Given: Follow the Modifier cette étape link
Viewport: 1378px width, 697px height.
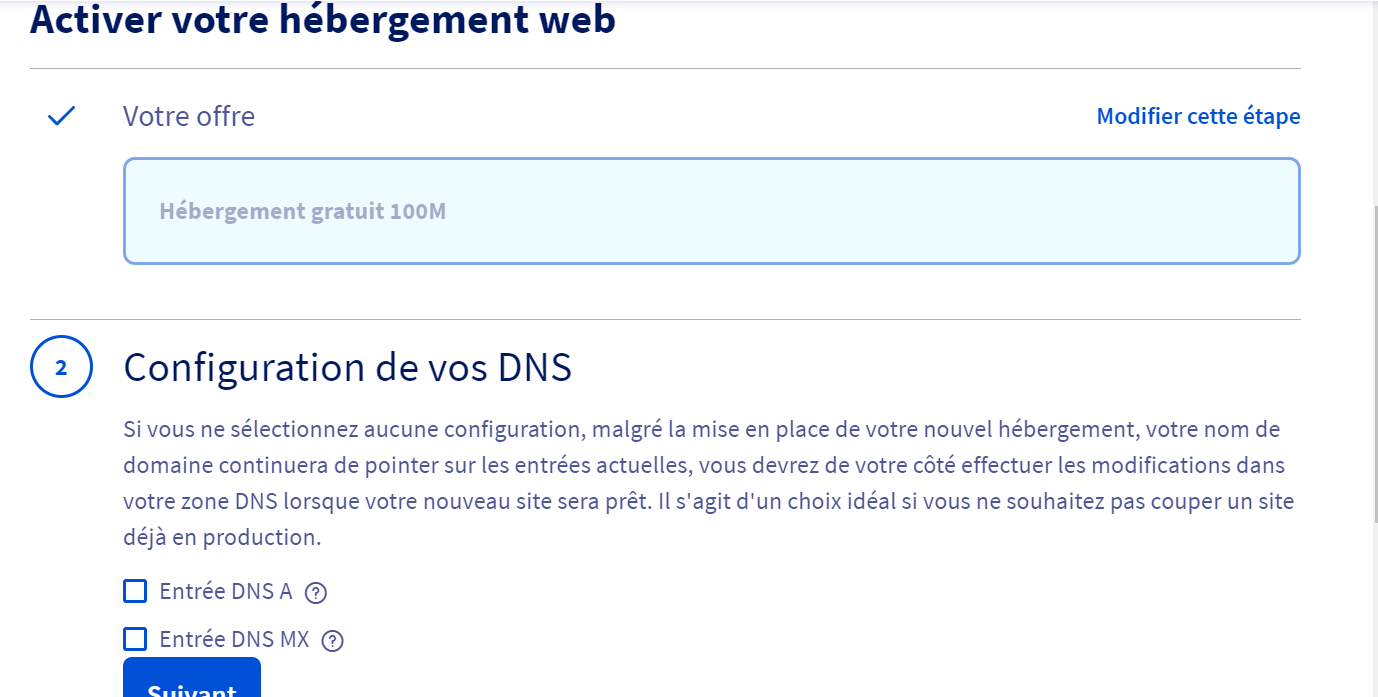Looking at the screenshot, I should 1198,116.
